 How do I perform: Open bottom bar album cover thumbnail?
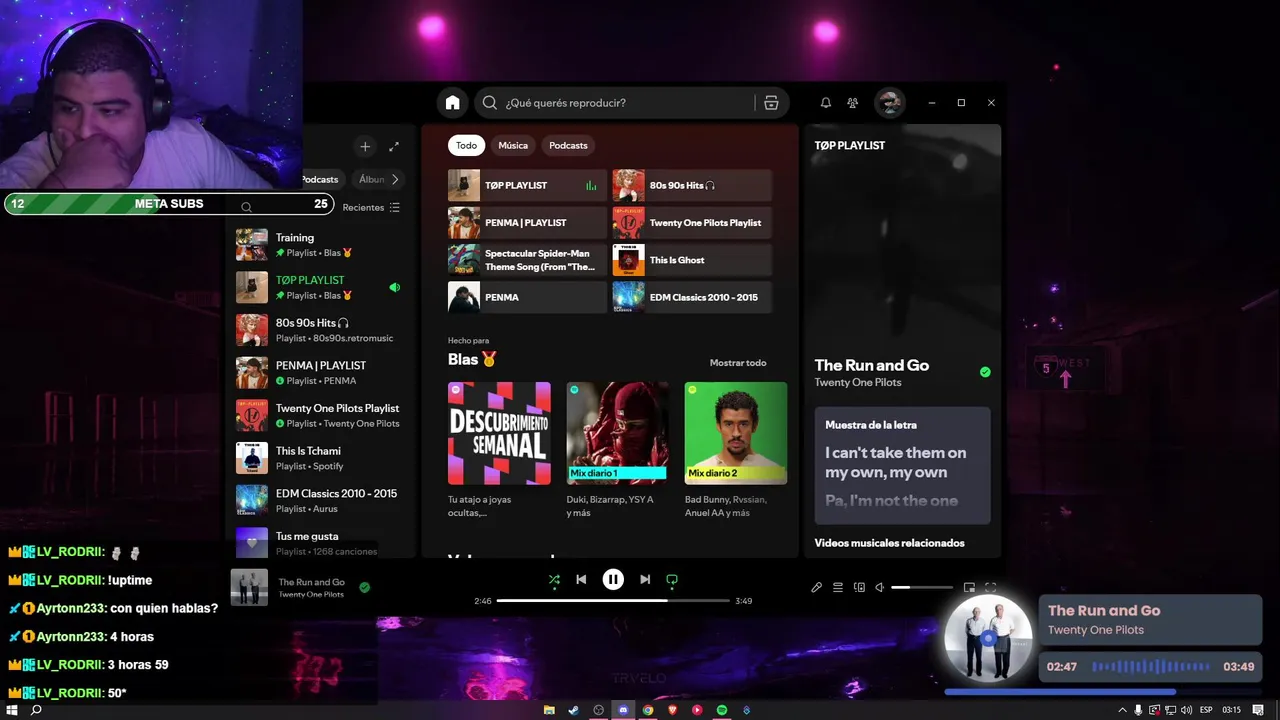pyautogui.click(x=249, y=587)
